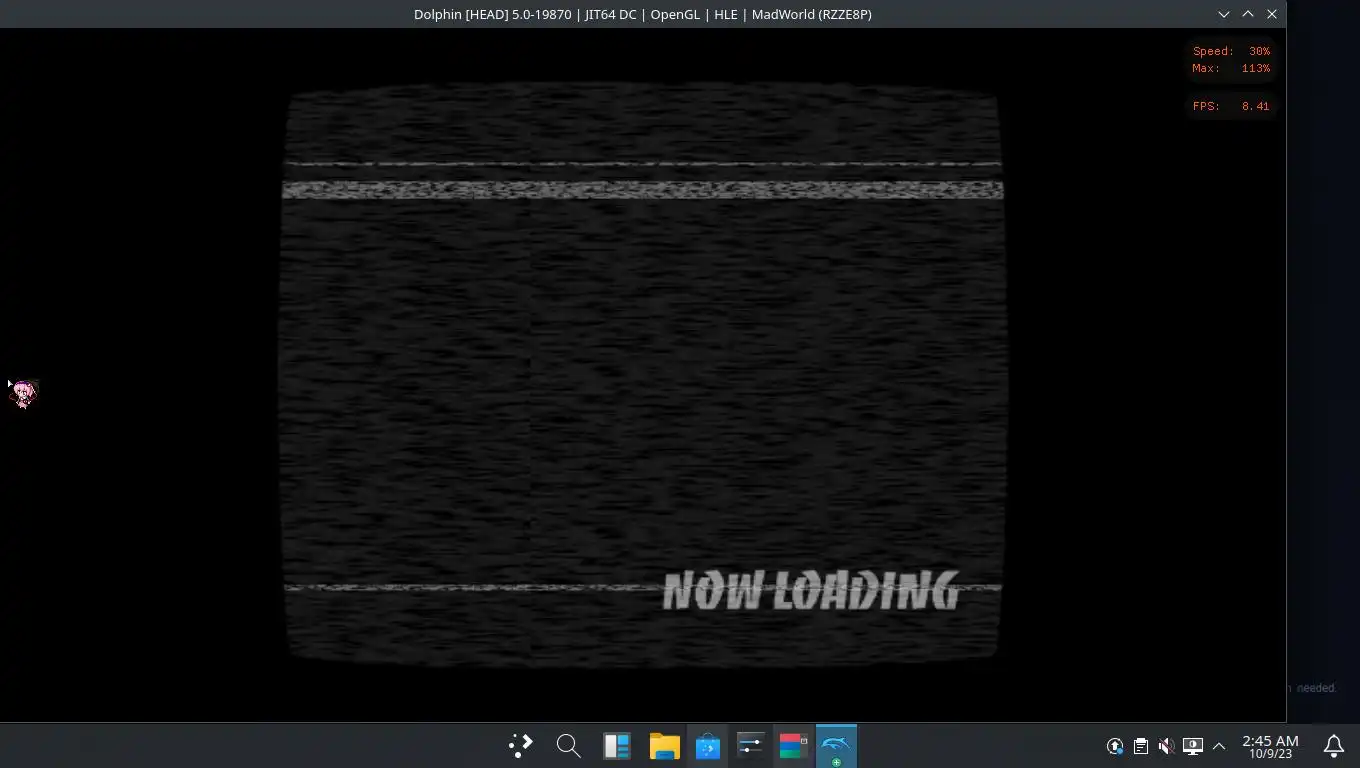Click the Max 113% overlay text
Screen dimensions: 1360x768
(x=1231, y=69)
